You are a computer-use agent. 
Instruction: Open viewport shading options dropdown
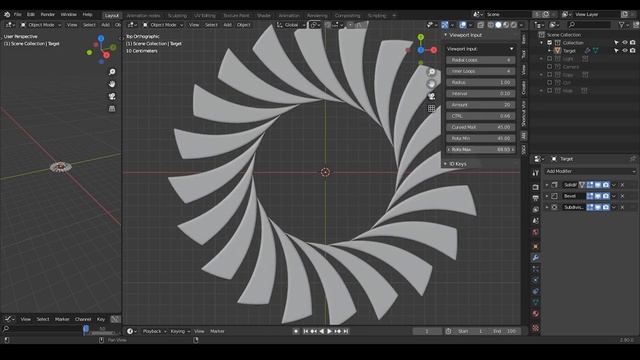click(x=521, y=25)
